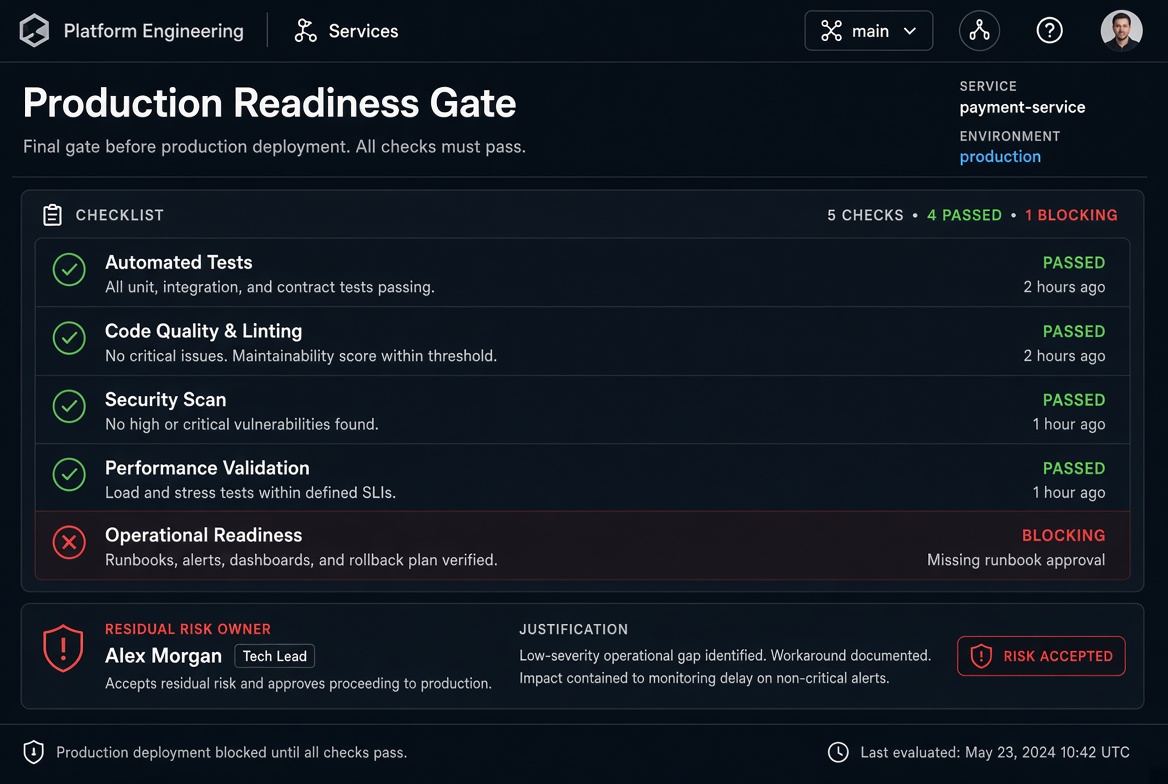Click the Platform Engineering hexagon logo
The height and width of the screenshot is (784, 1168).
pyautogui.click(x=34, y=31)
